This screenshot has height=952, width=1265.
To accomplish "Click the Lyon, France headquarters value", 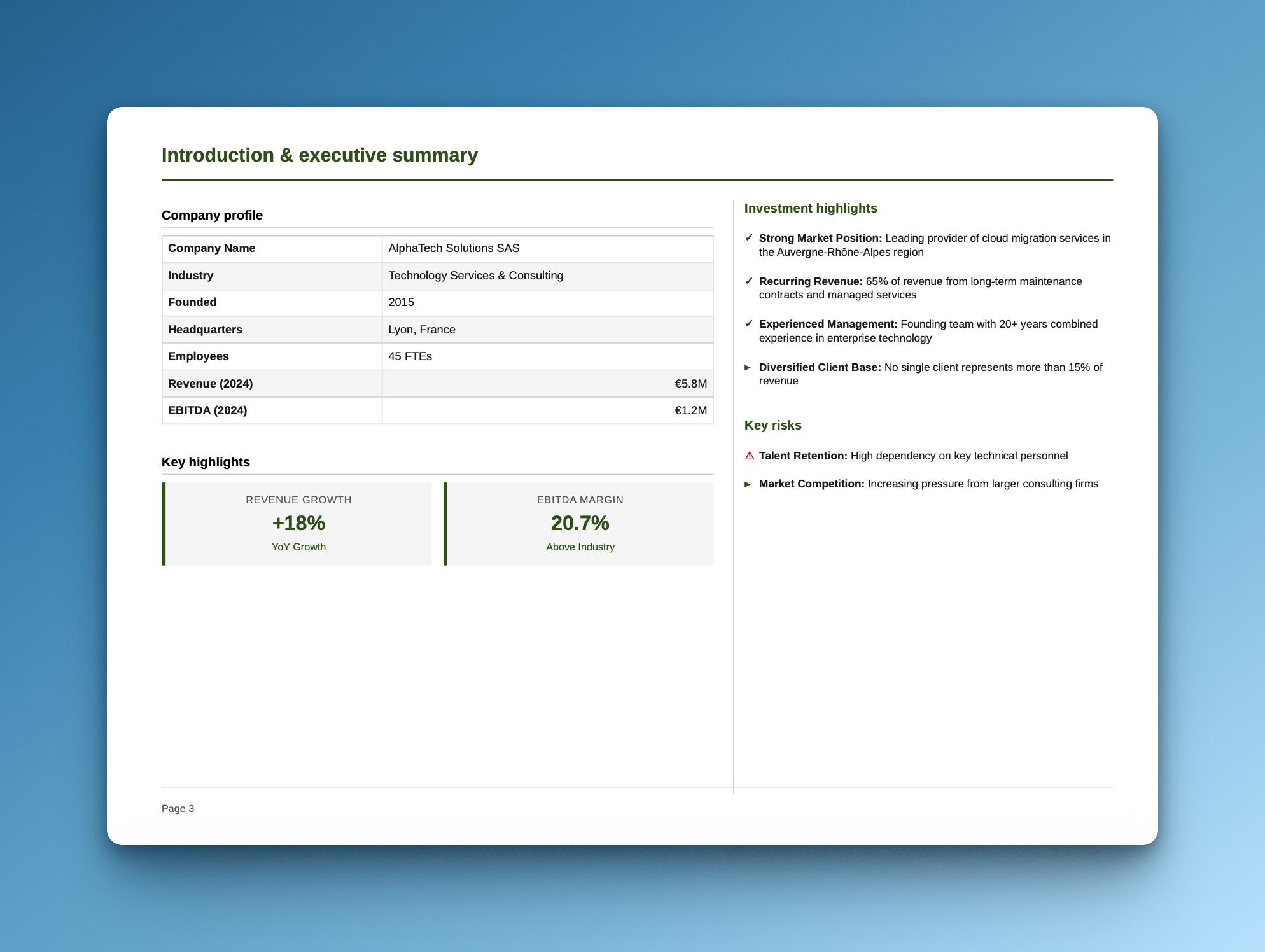I will coord(422,330).
